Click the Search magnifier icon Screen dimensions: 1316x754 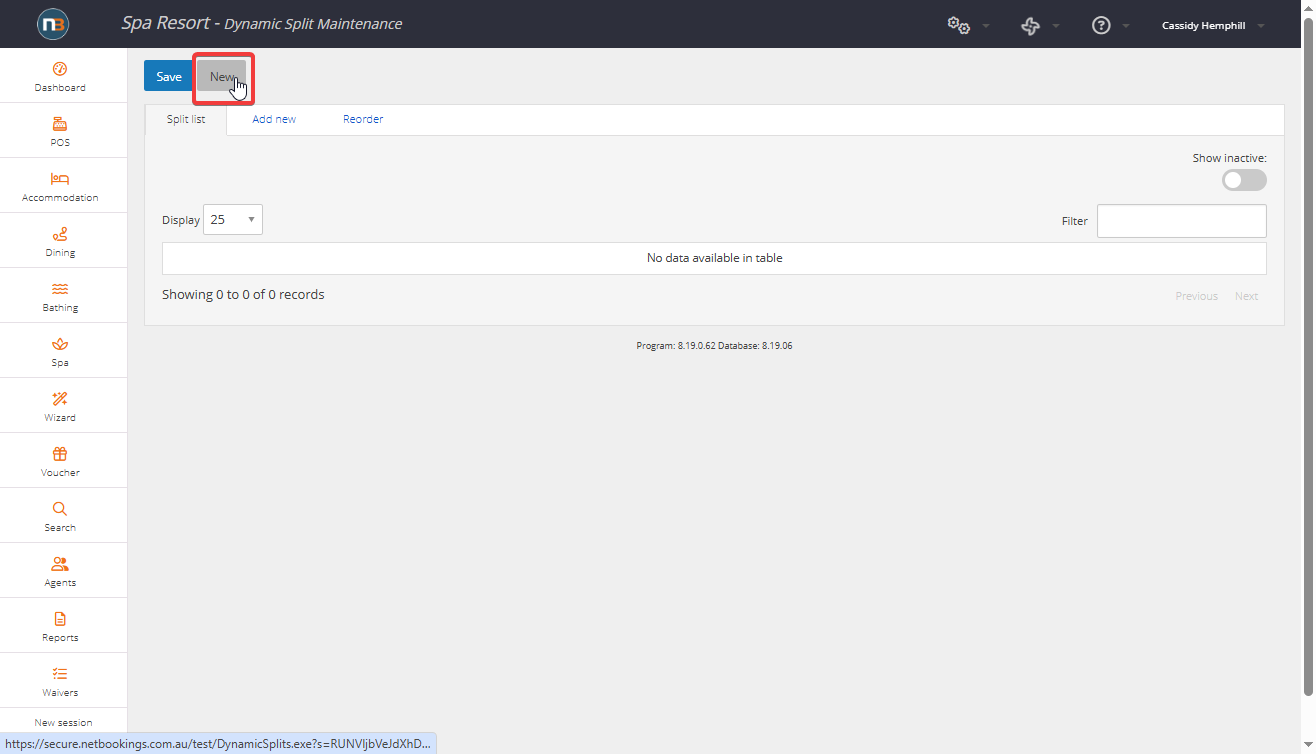tap(60, 509)
